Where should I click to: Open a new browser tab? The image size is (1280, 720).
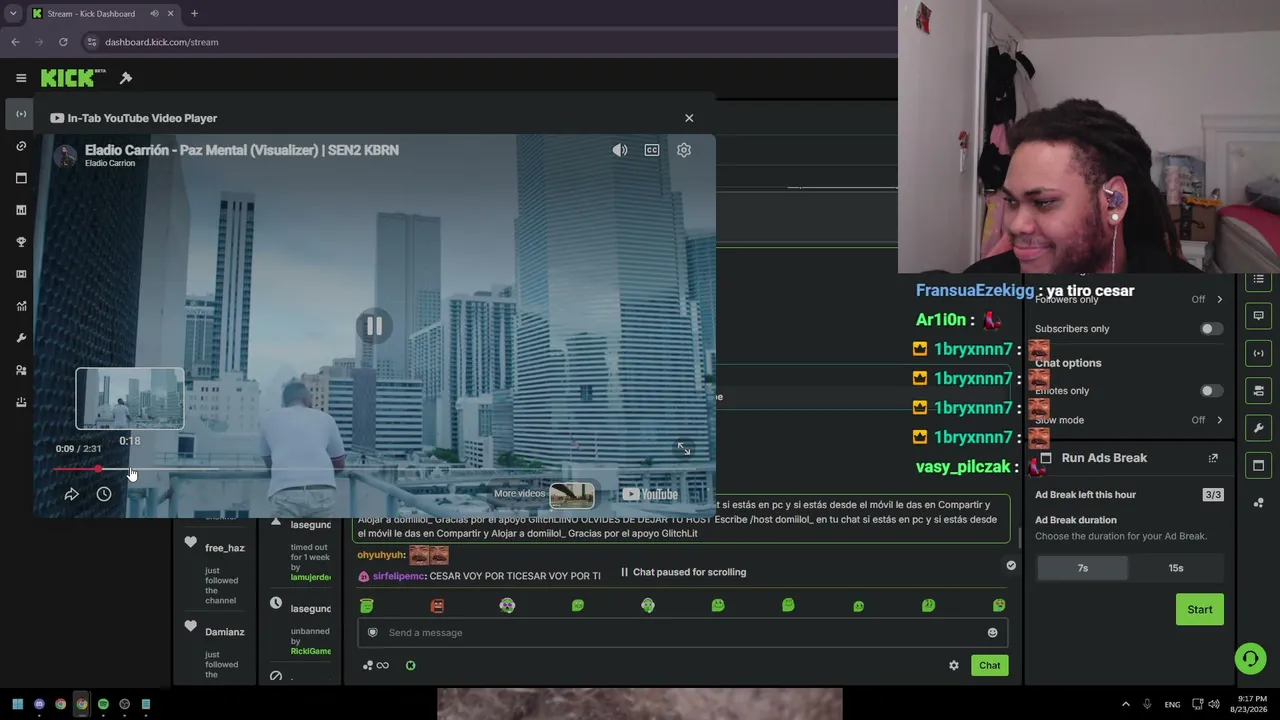click(x=194, y=14)
